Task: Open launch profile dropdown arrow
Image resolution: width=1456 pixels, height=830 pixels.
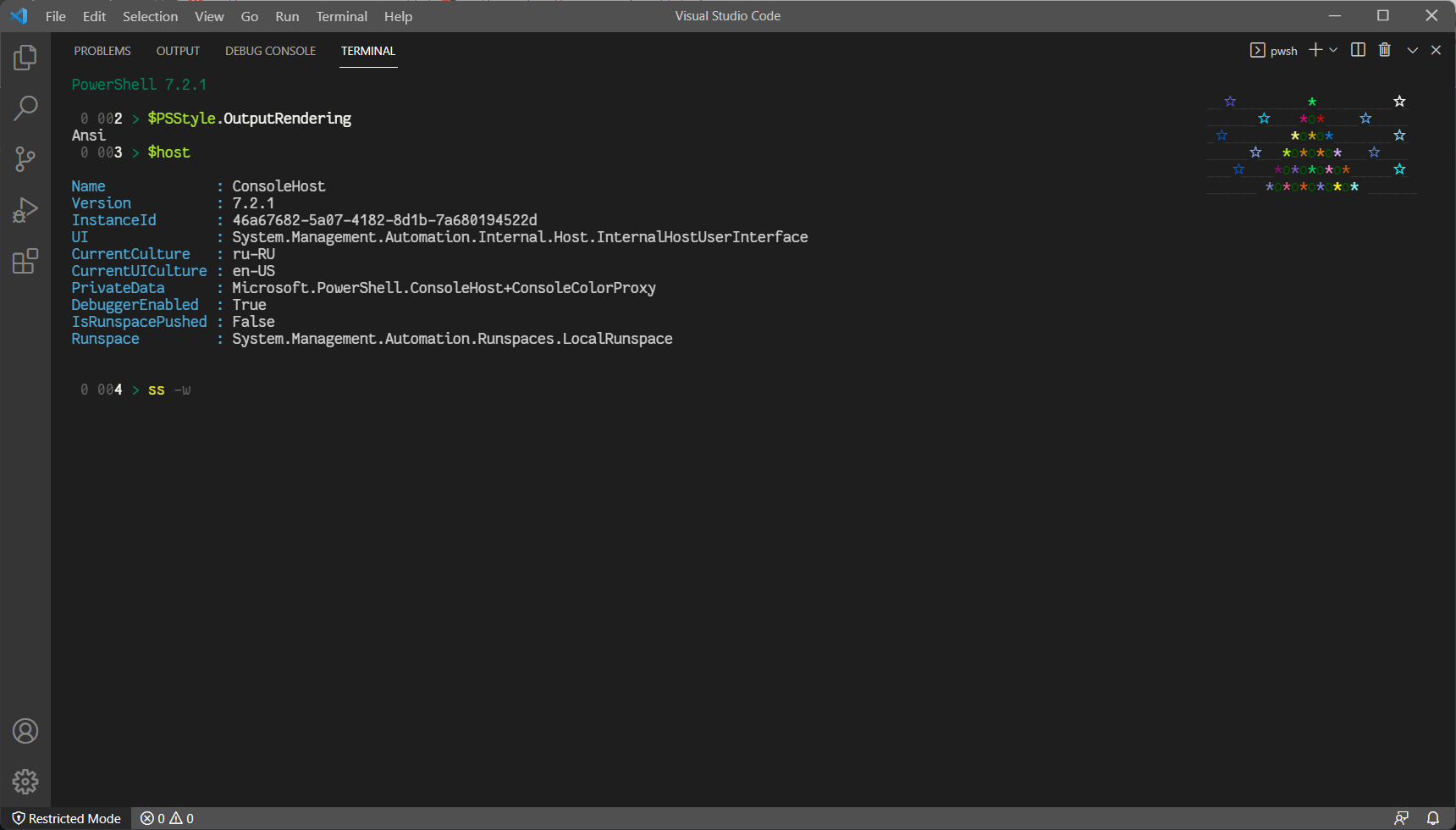Action: pos(1333,50)
